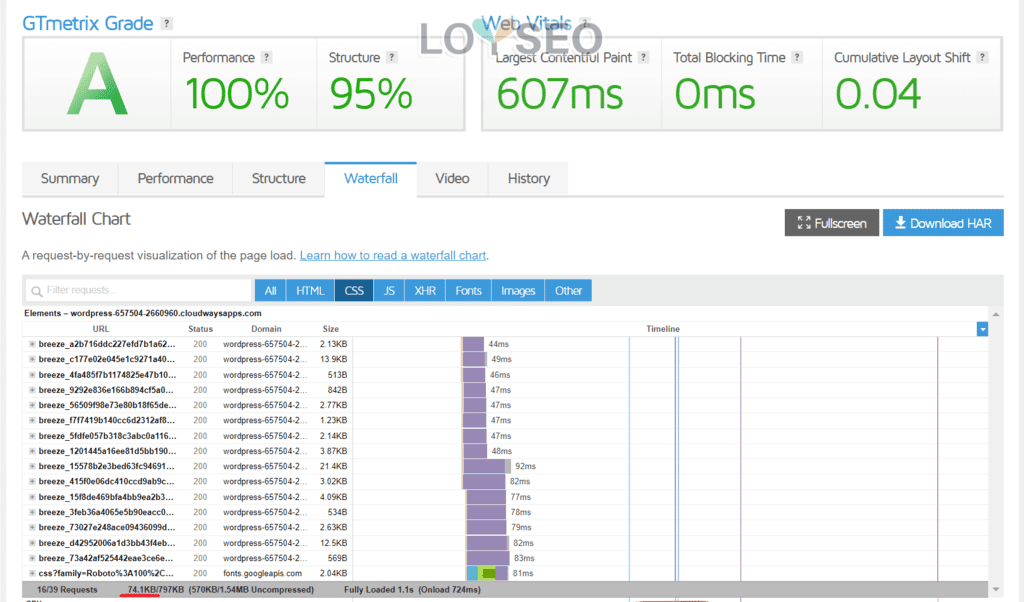Click the Download HAR button
This screenshot has height=602, width=1024.
click(943, 223)
